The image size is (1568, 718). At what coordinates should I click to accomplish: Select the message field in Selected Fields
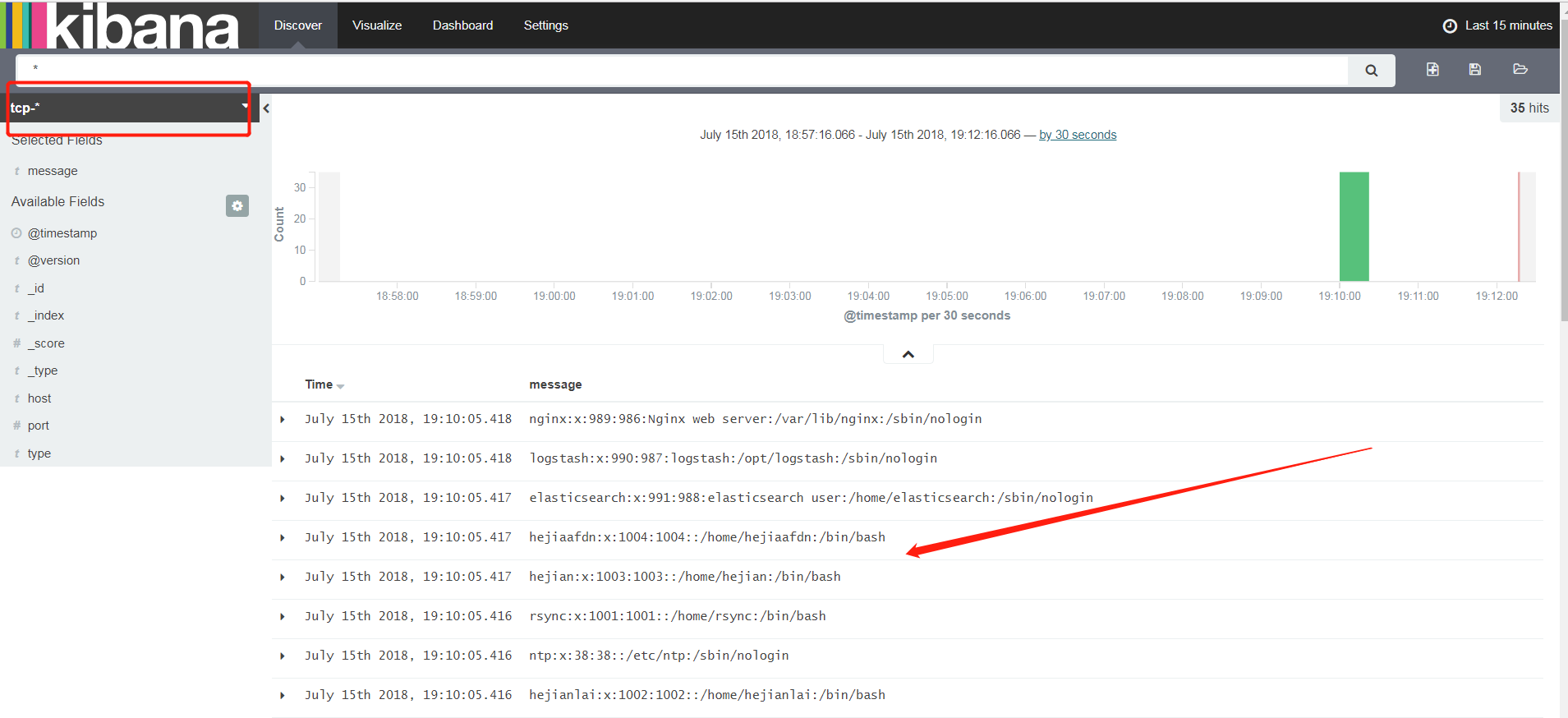click(x=53, y=171)
